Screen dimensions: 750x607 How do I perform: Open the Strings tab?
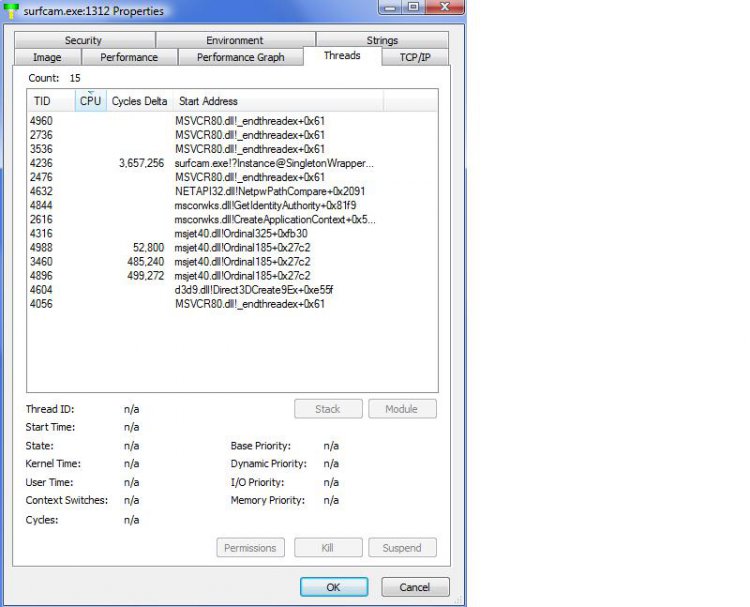pyautogui.click(x=382, y=40)
